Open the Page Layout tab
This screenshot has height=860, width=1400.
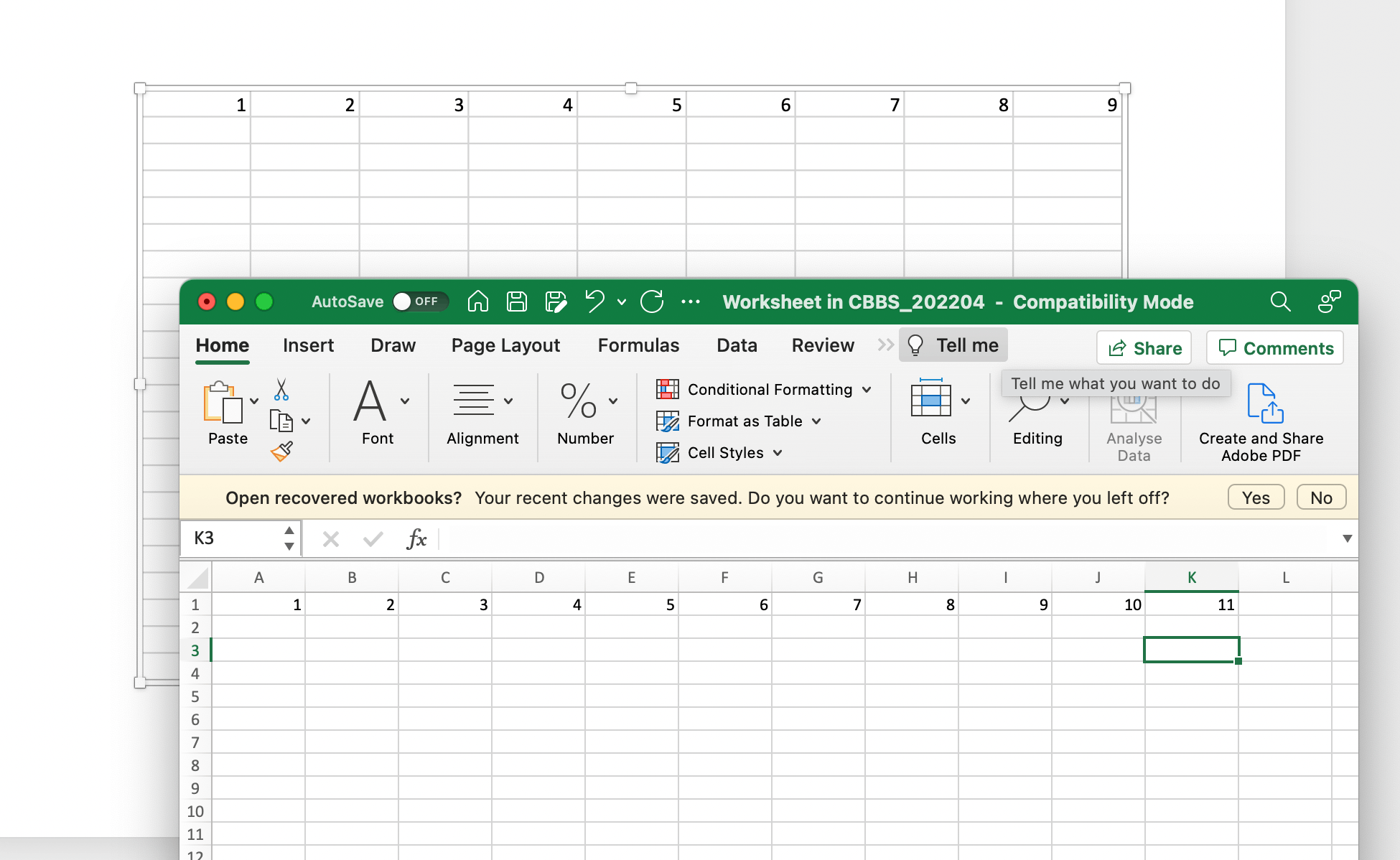pos(505,345)
